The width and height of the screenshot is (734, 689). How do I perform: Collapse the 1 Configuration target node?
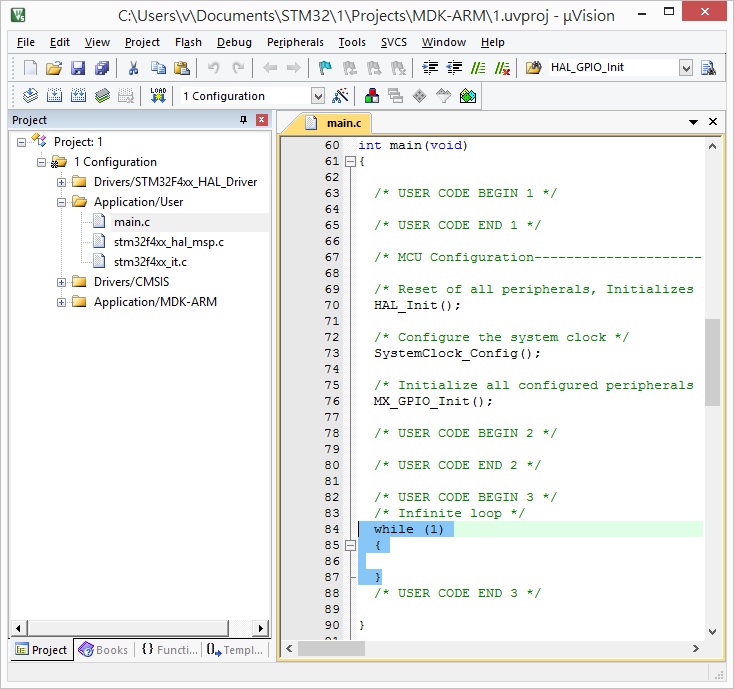click(42, 162)
